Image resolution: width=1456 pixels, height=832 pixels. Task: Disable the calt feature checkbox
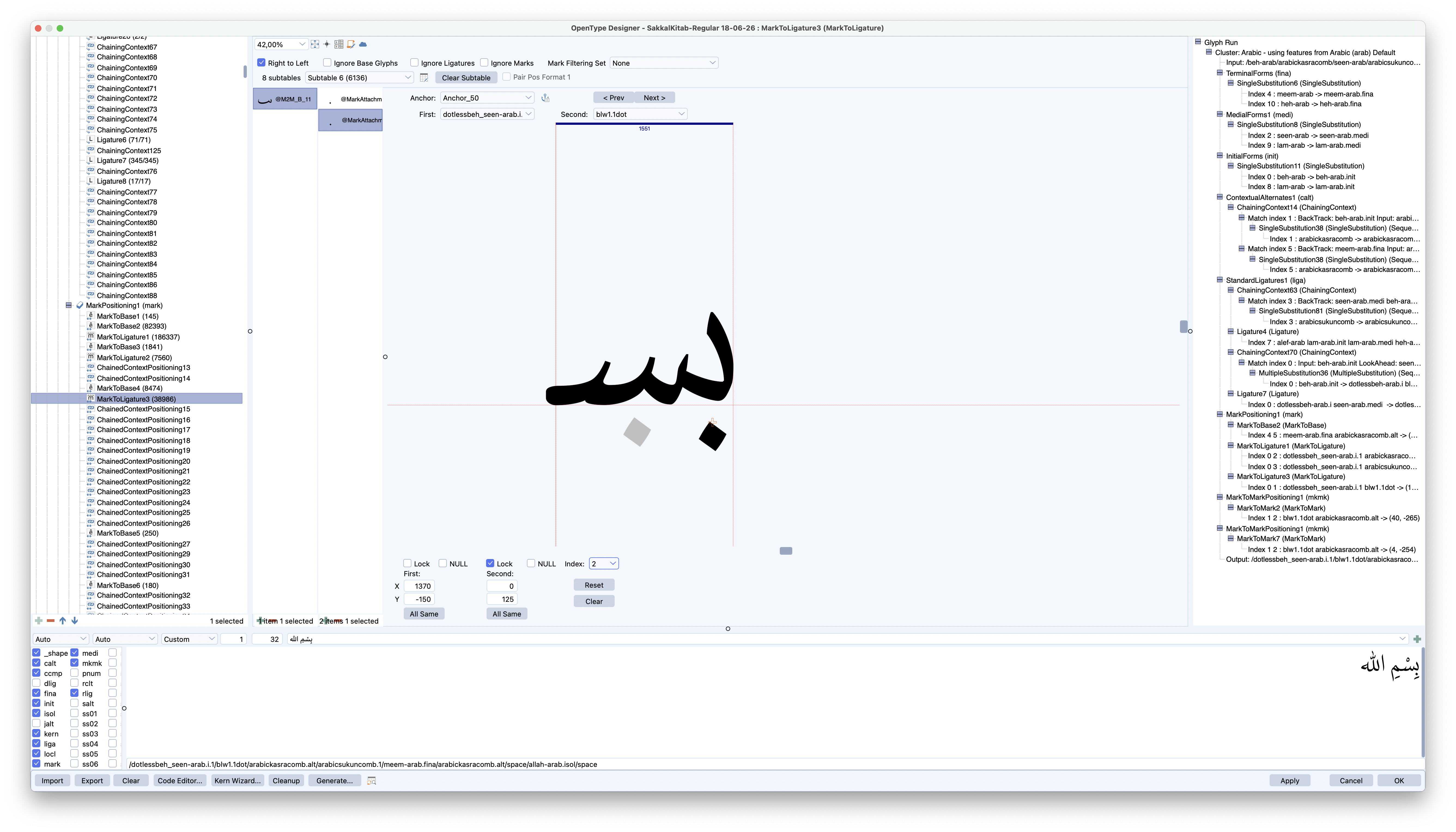coord(37,663)
